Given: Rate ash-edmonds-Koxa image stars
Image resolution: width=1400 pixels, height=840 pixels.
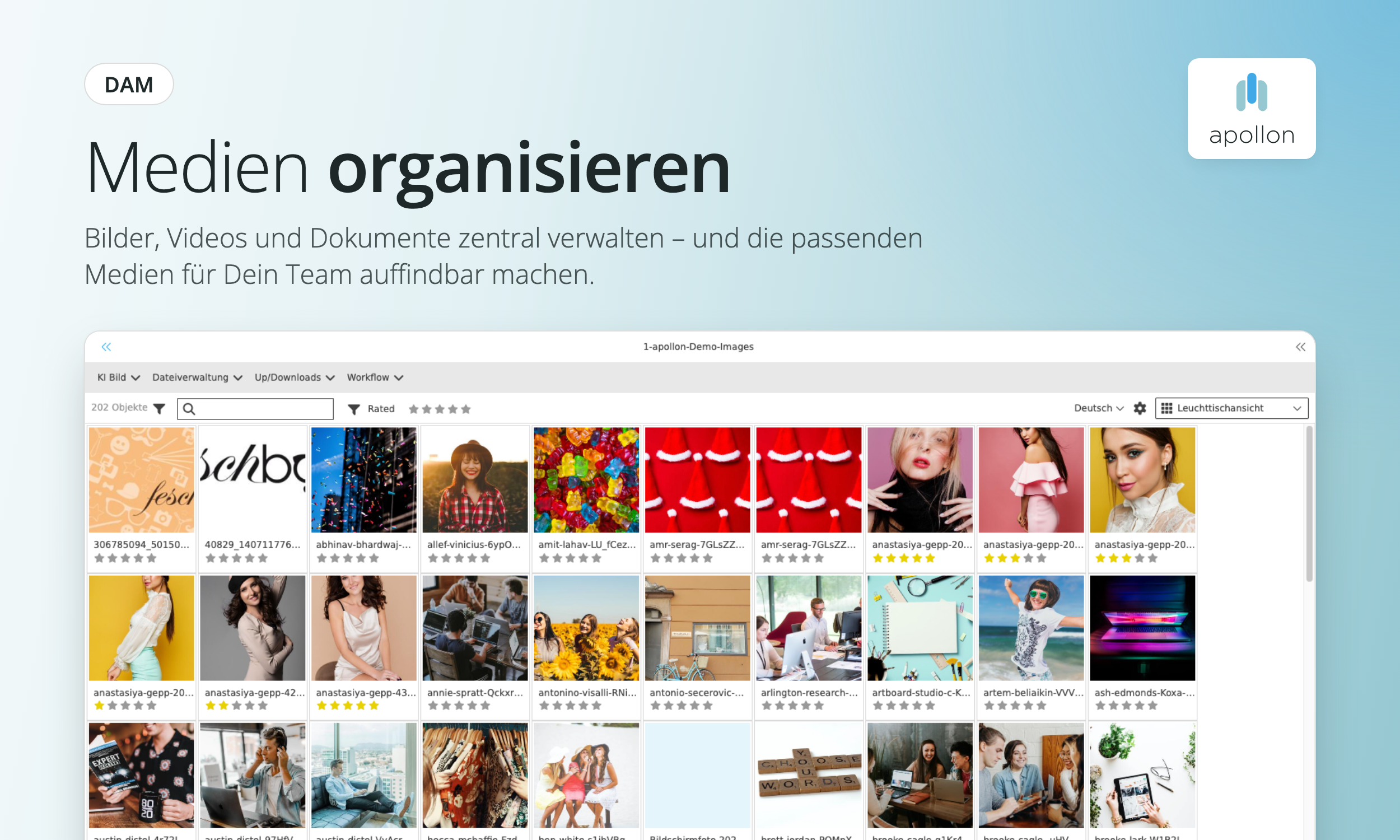Looking at the screenshot, I should [x=1126, y=705].
